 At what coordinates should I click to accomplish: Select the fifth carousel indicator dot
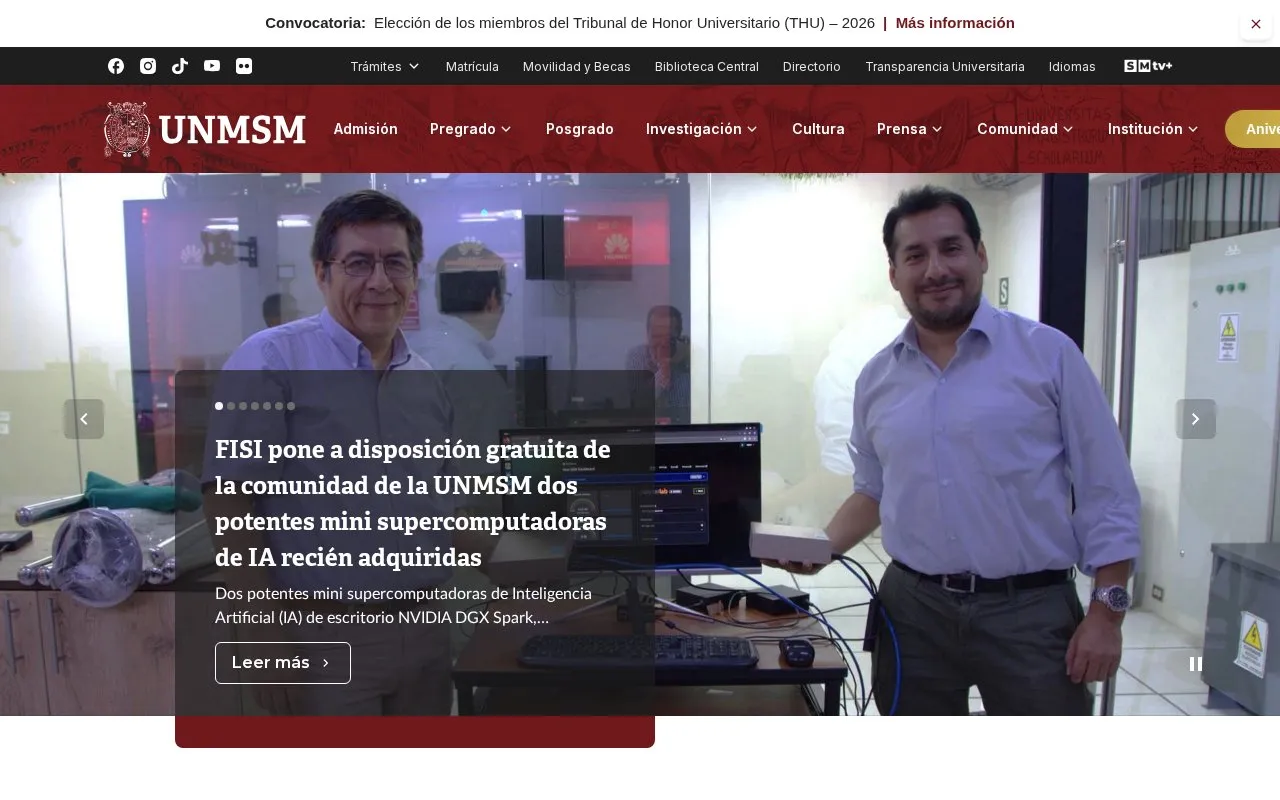click(x=267, y=406)
